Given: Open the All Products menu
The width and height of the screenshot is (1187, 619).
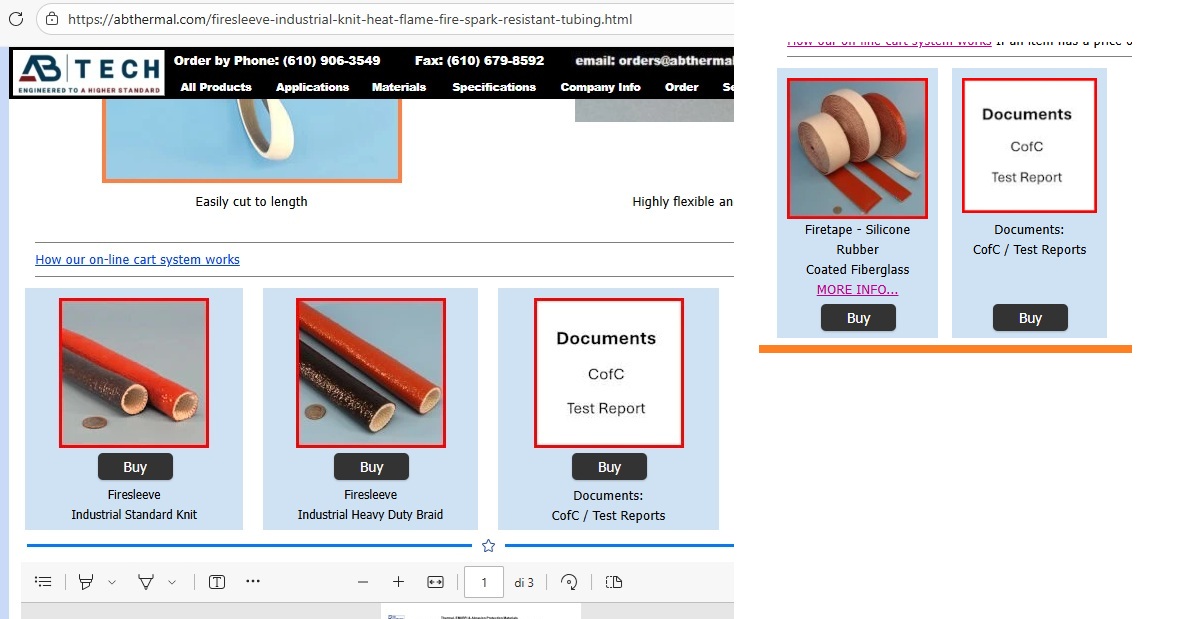Looking at the screenshot, I should coord(216,87).
